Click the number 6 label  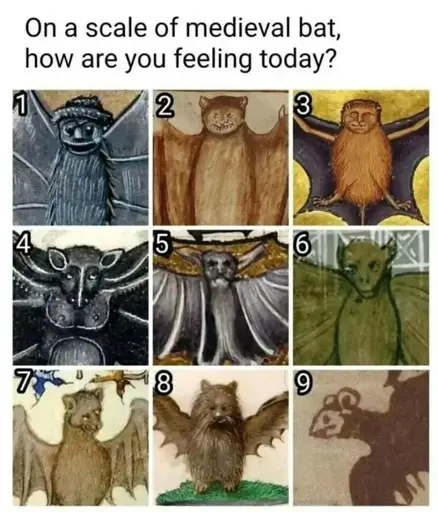(x=304, y=247)
